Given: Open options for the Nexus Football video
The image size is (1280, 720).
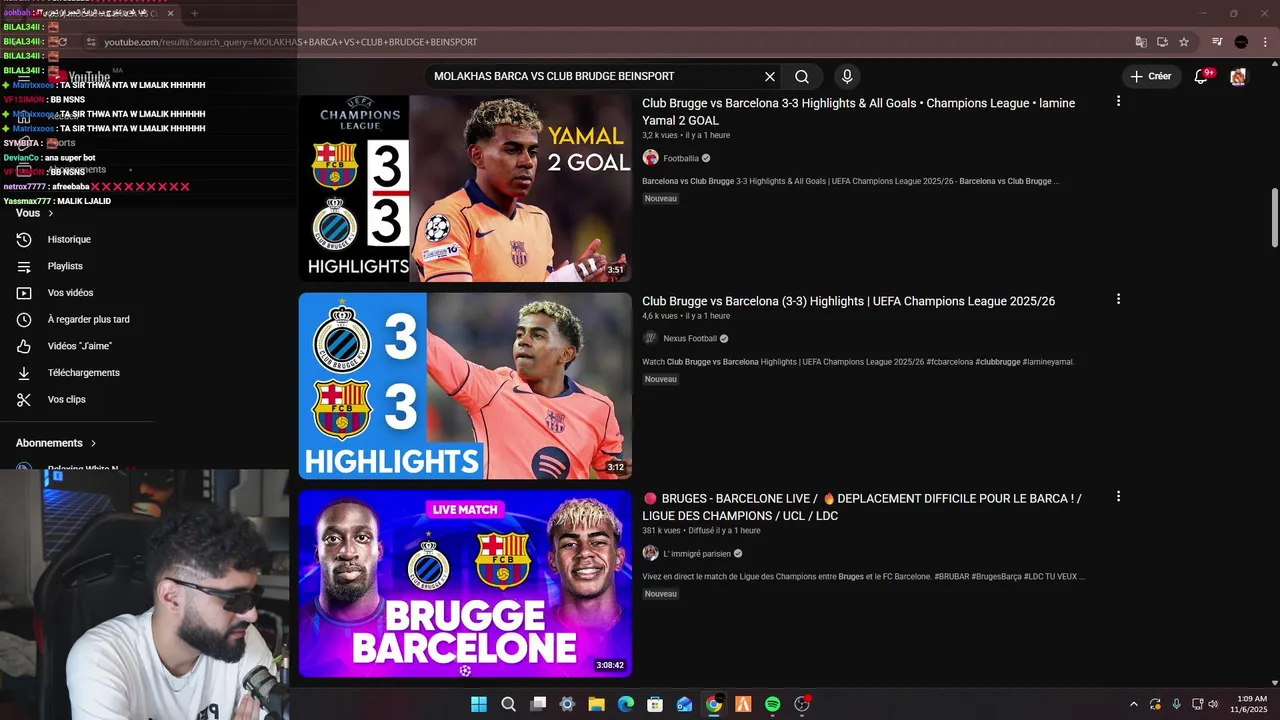Looking at the screenshot, I should [x=1118, y=299].
